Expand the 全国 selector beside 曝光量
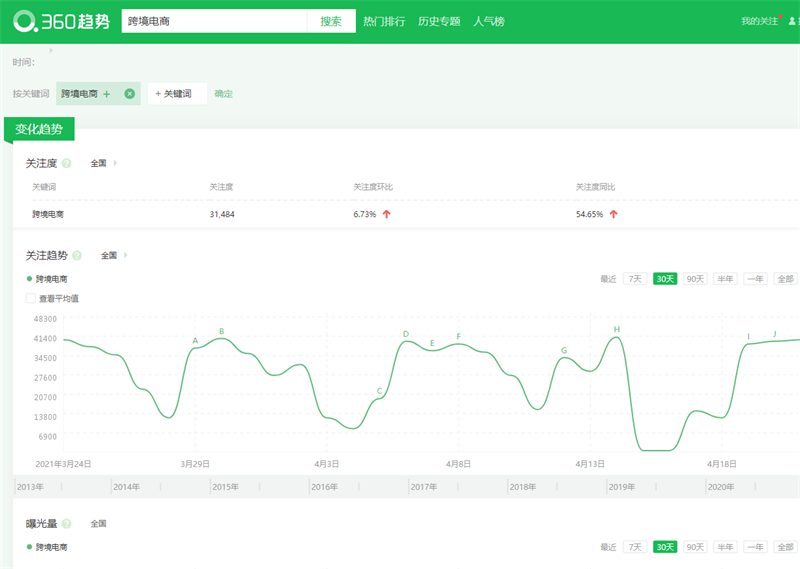 coord(98,524)
